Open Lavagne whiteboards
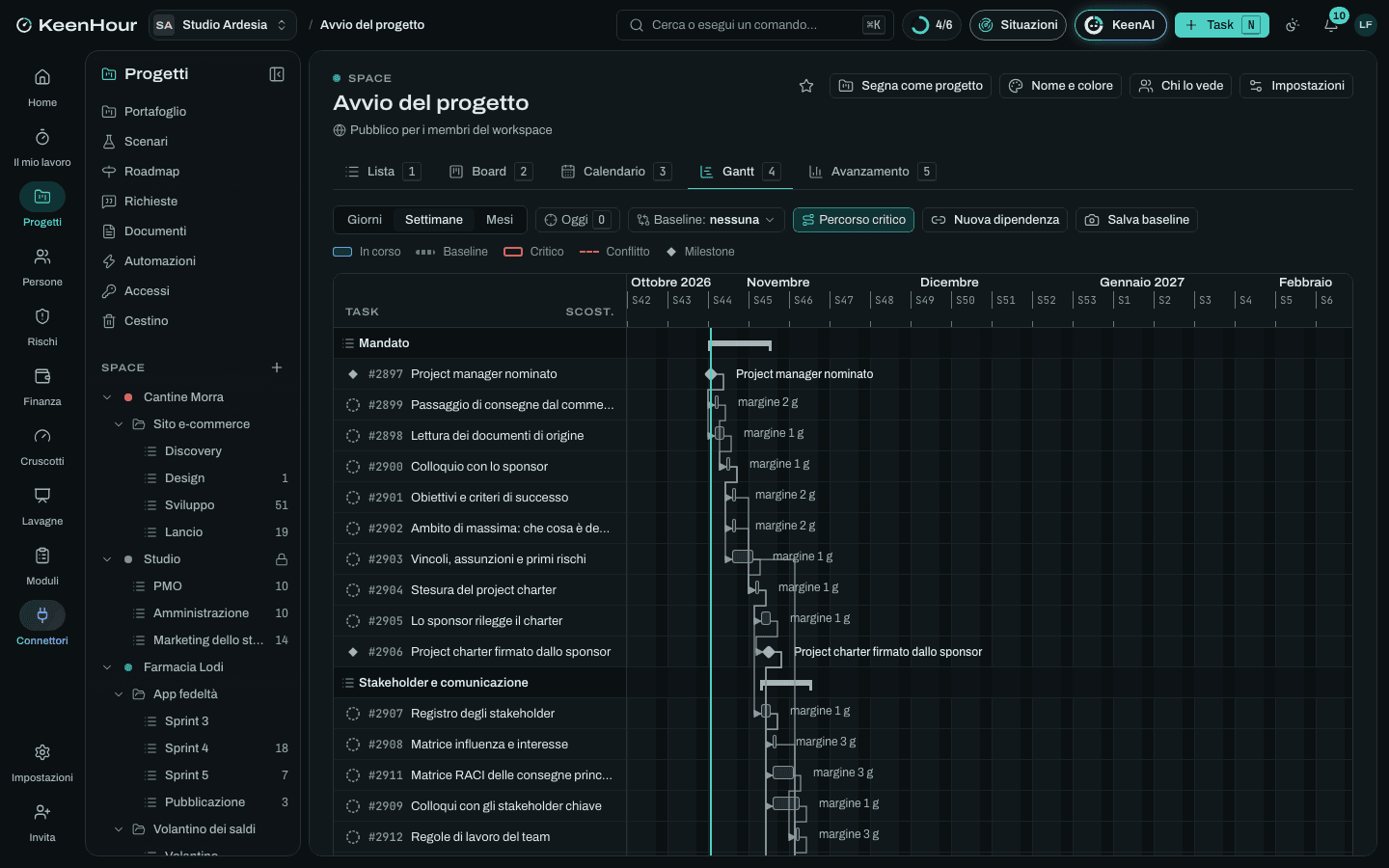This screenshot has height=868, width=1389. coord(42,505)
